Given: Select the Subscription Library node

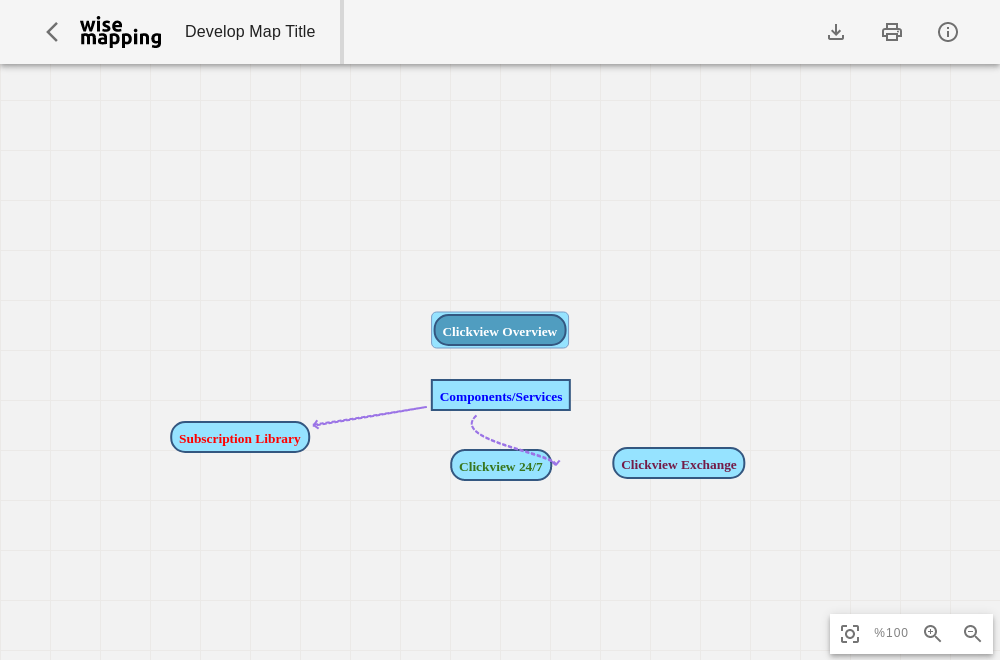Looking at the screenshot, I should click(x=240, y=437).
